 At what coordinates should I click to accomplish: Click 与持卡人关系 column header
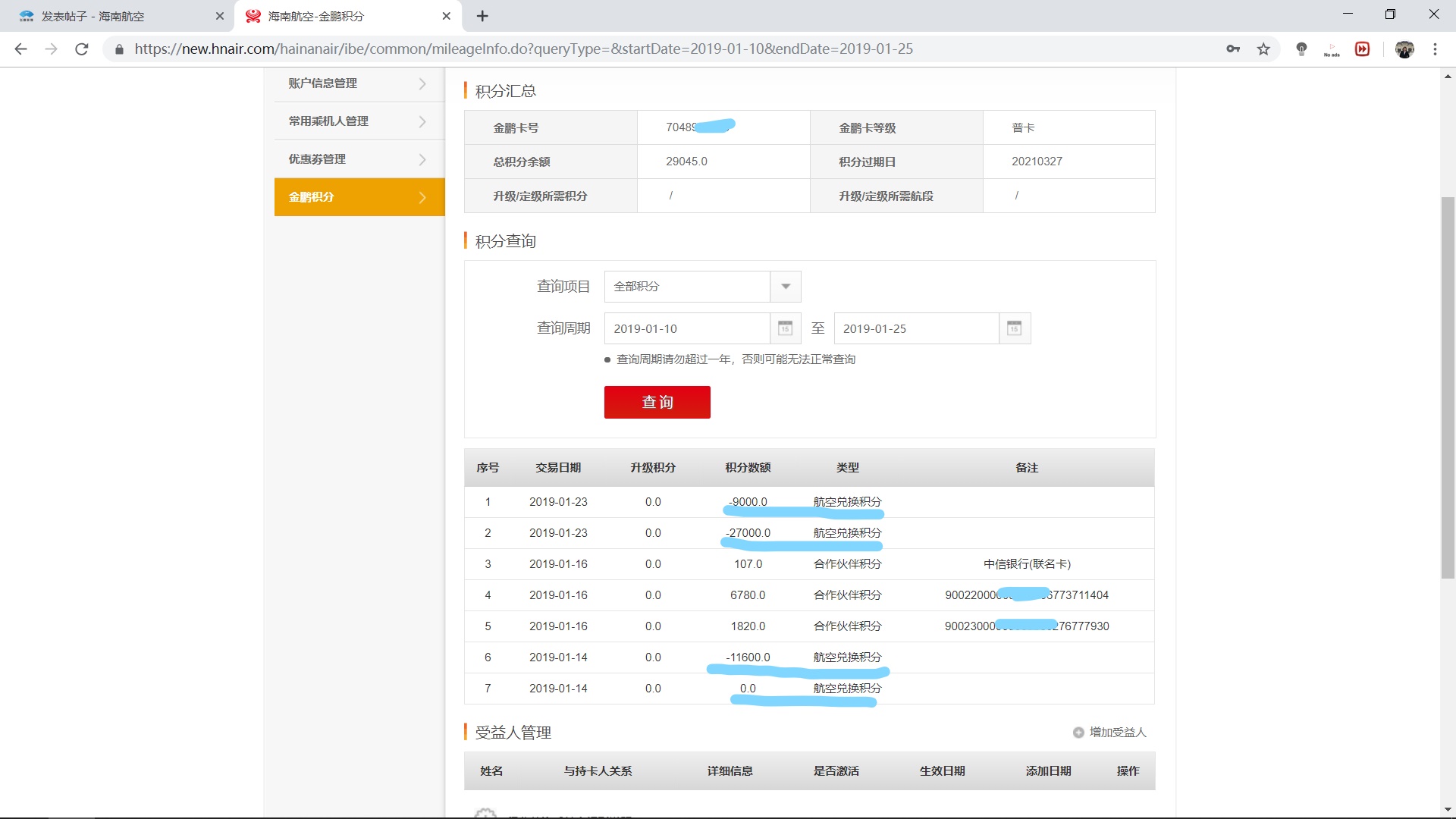[x=598, y=771]
